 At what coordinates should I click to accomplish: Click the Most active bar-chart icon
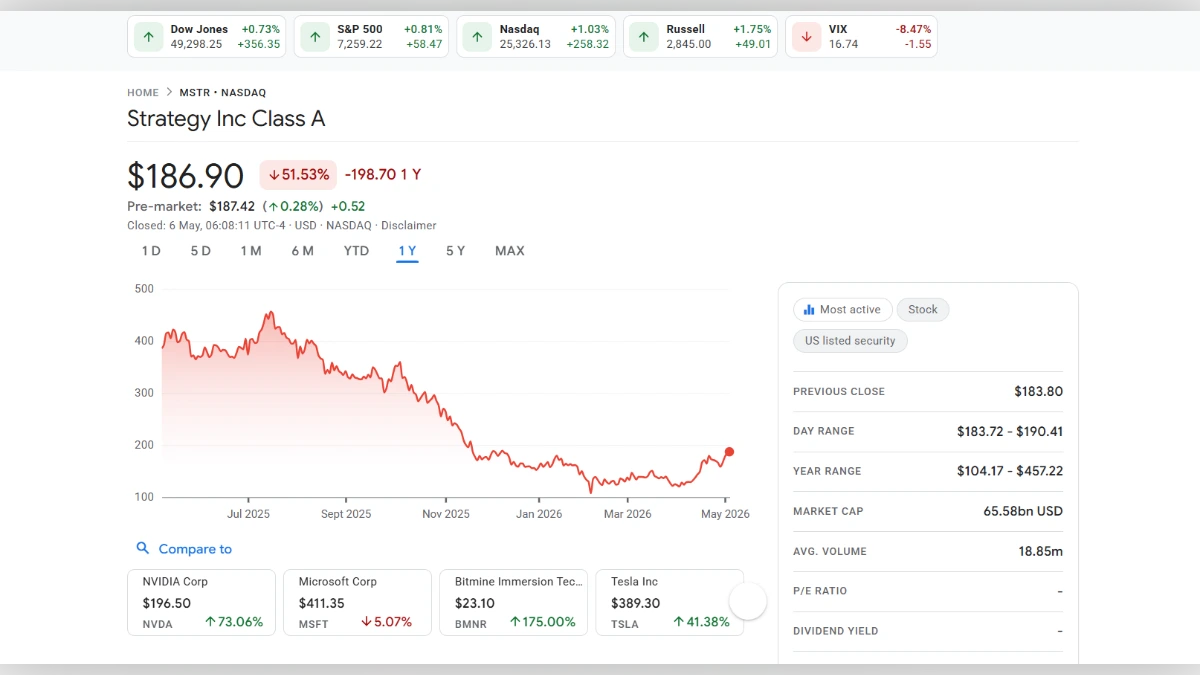(809, 310)
